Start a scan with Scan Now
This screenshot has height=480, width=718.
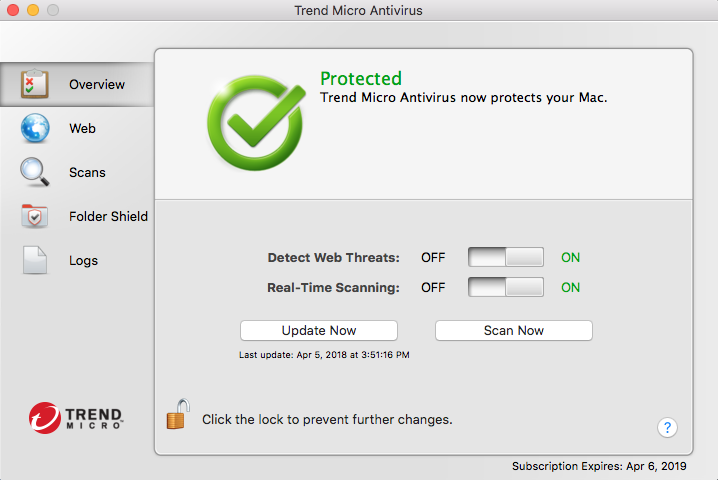514,330
